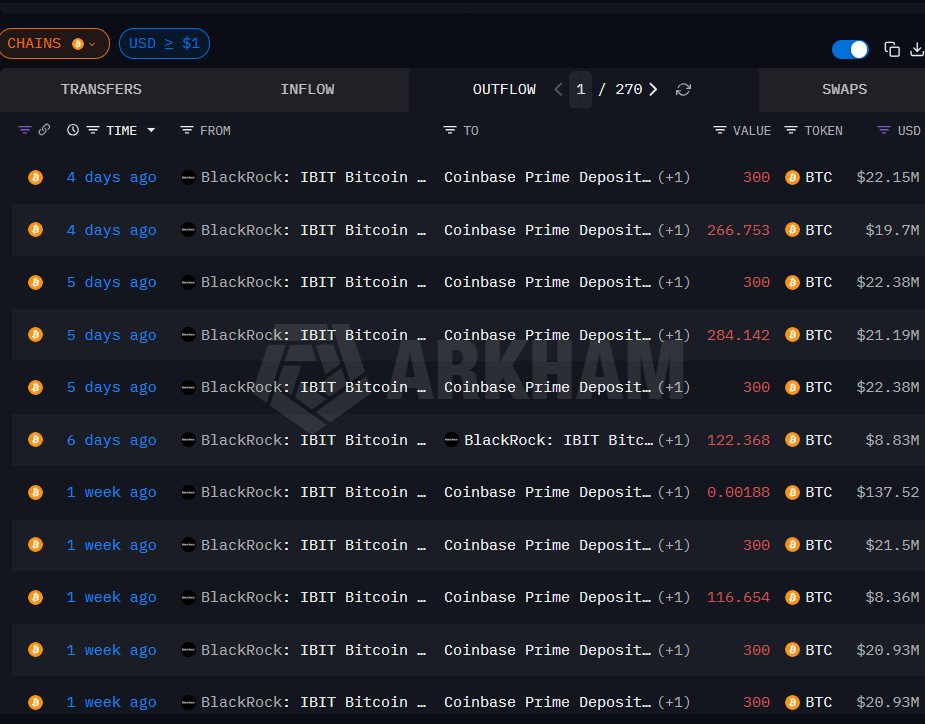Open '6 days ago' transaction link
925x724 pixels.
[x=111, y=440]
